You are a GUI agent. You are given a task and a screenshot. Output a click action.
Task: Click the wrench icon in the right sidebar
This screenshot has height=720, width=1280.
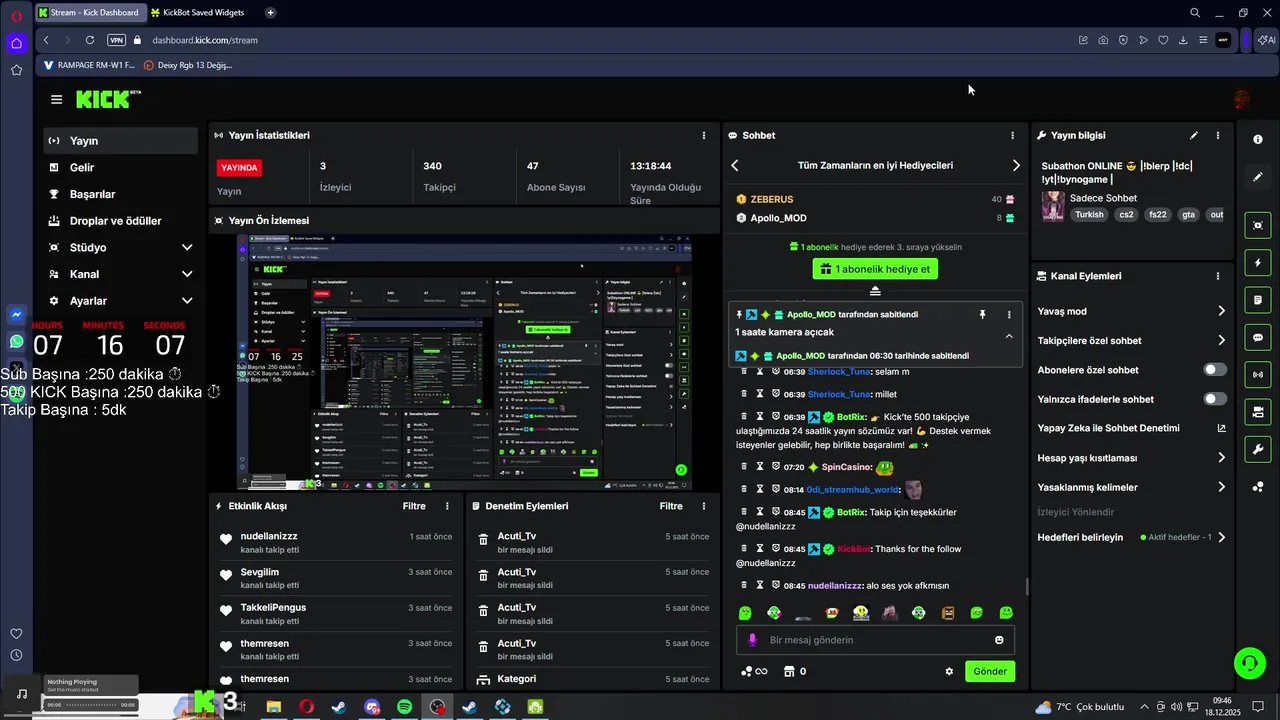tap(1258, 449)
